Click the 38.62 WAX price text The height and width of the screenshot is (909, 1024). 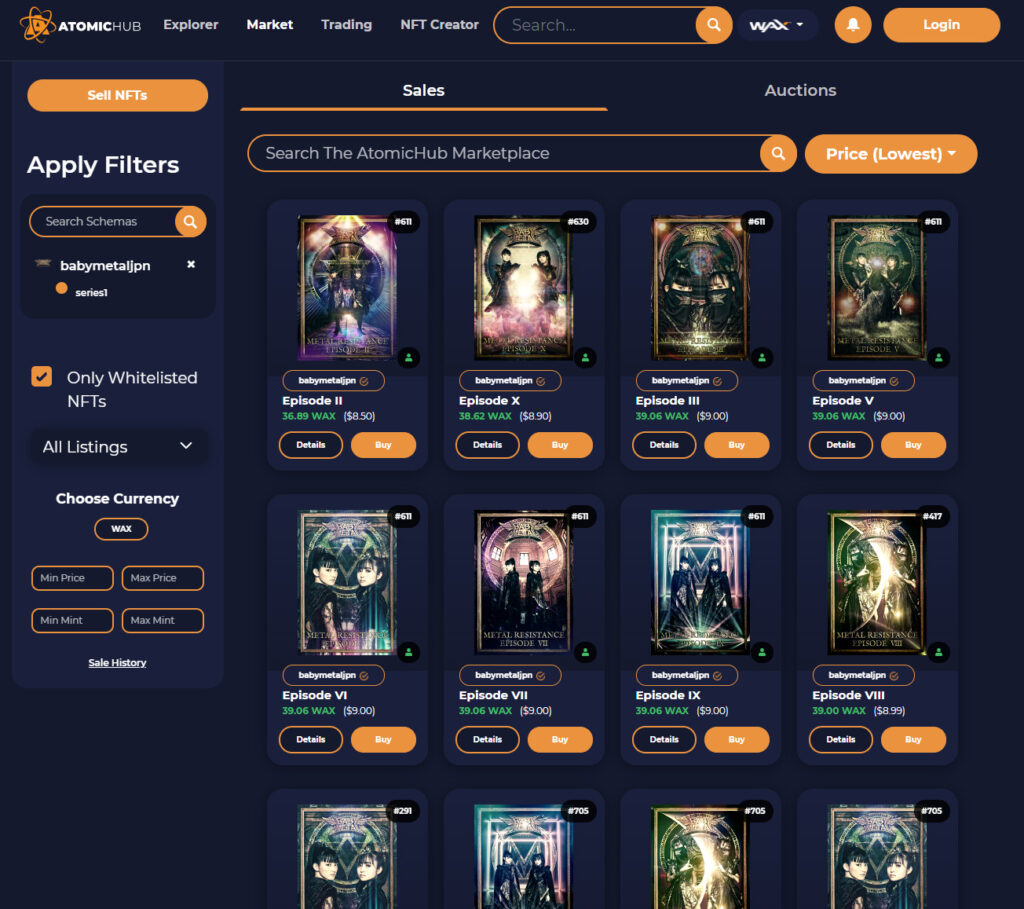coord(485,416)
